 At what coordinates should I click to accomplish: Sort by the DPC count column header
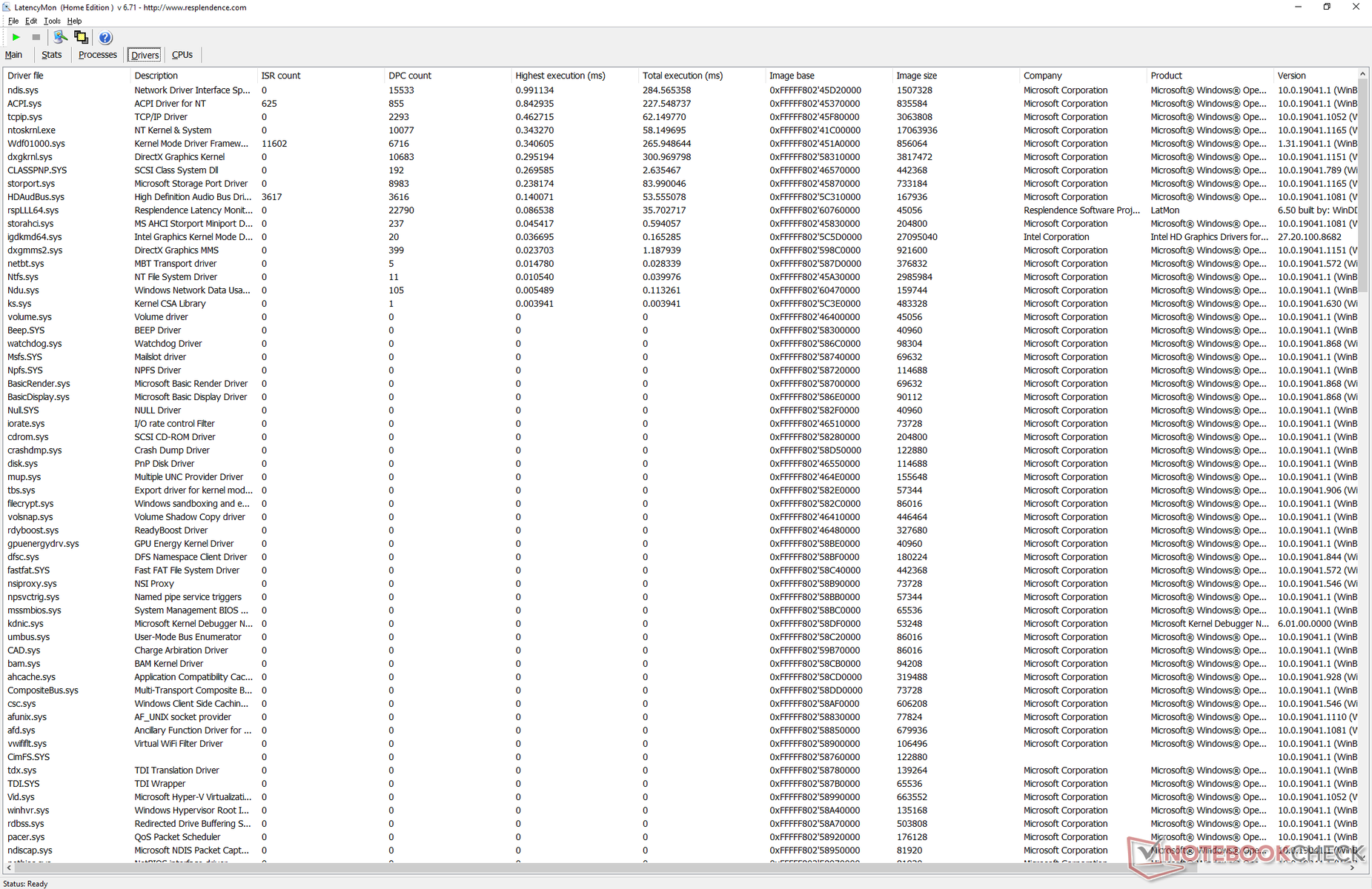(448, 76)
